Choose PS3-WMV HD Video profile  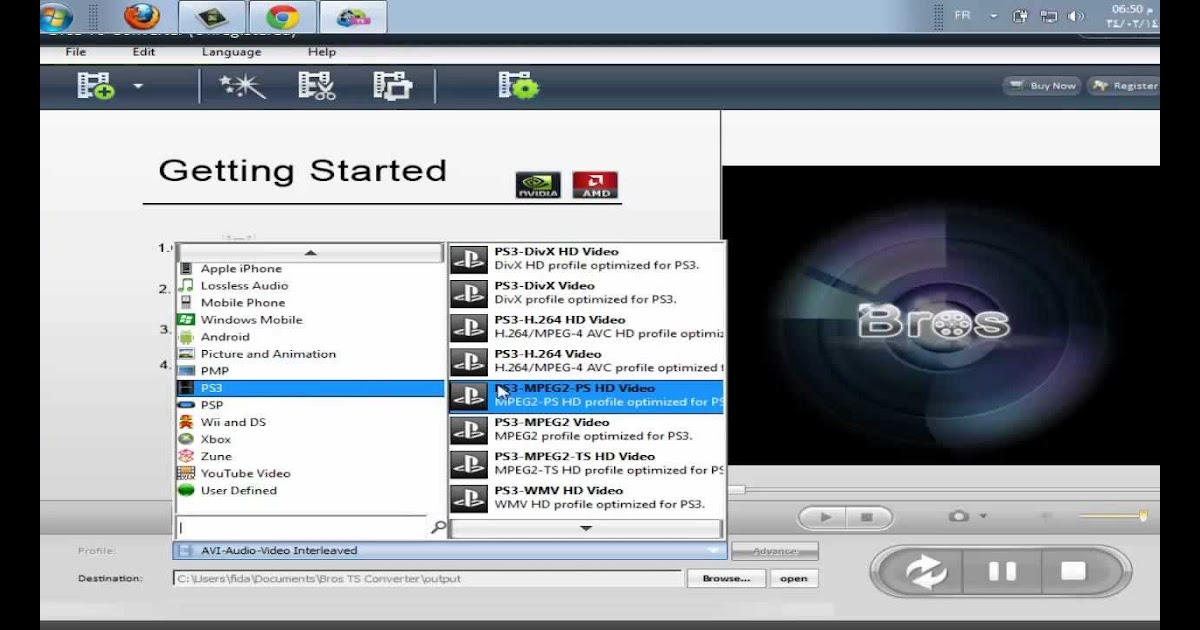(x=587, y=497)
